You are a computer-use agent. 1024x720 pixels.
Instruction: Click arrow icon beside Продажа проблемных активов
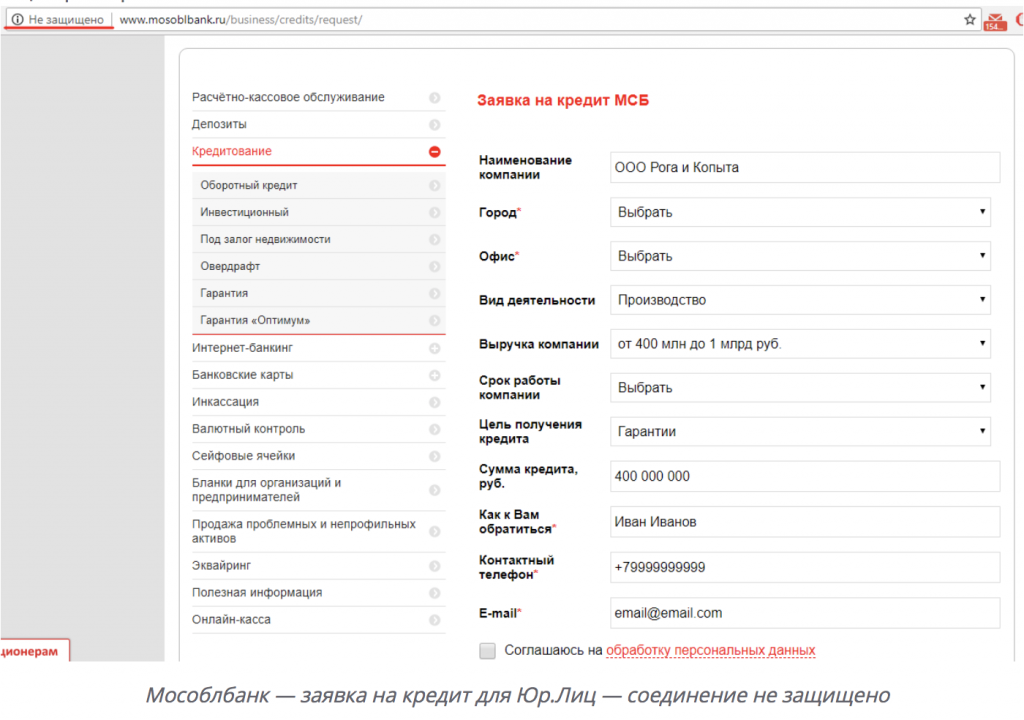[434, 532]
